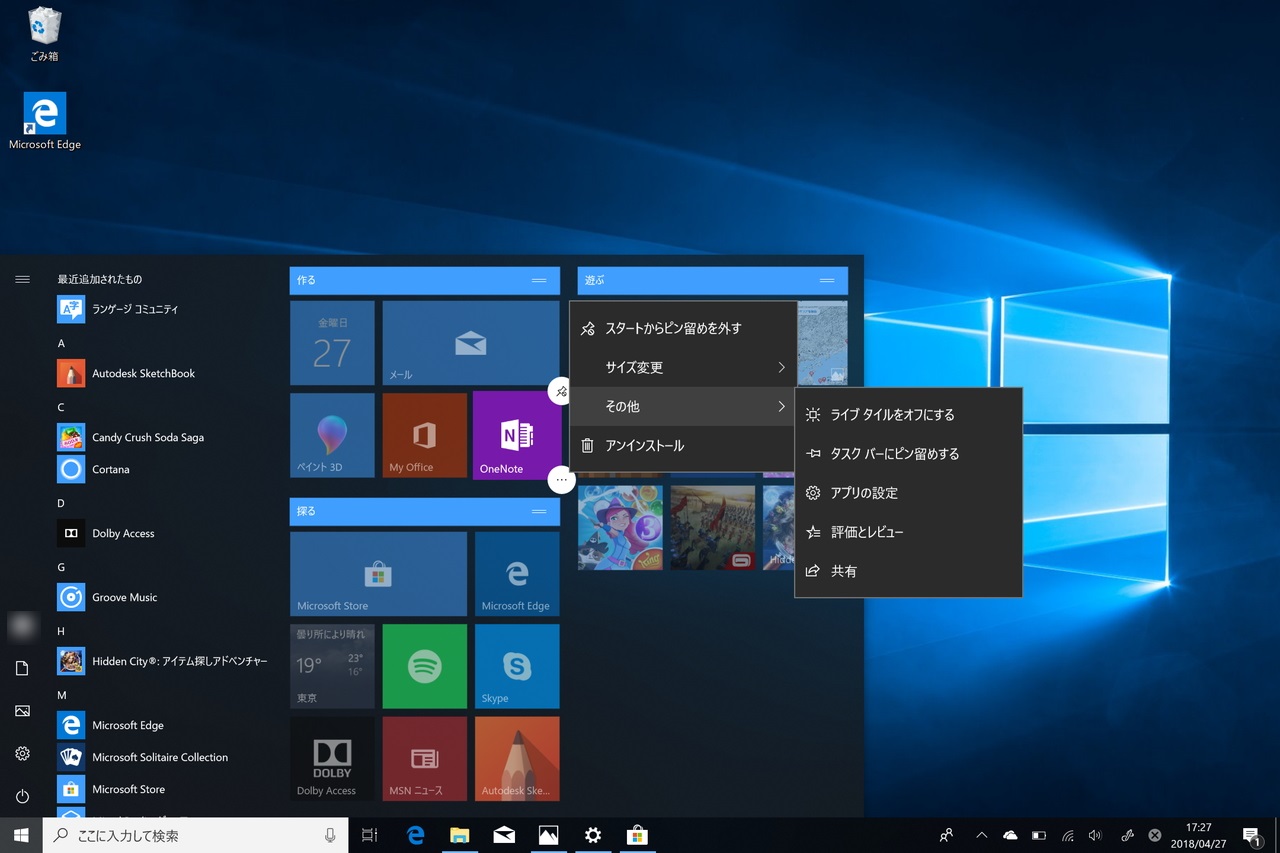
Task: Launch the green Spotify tile
Action: coord(425,666)
